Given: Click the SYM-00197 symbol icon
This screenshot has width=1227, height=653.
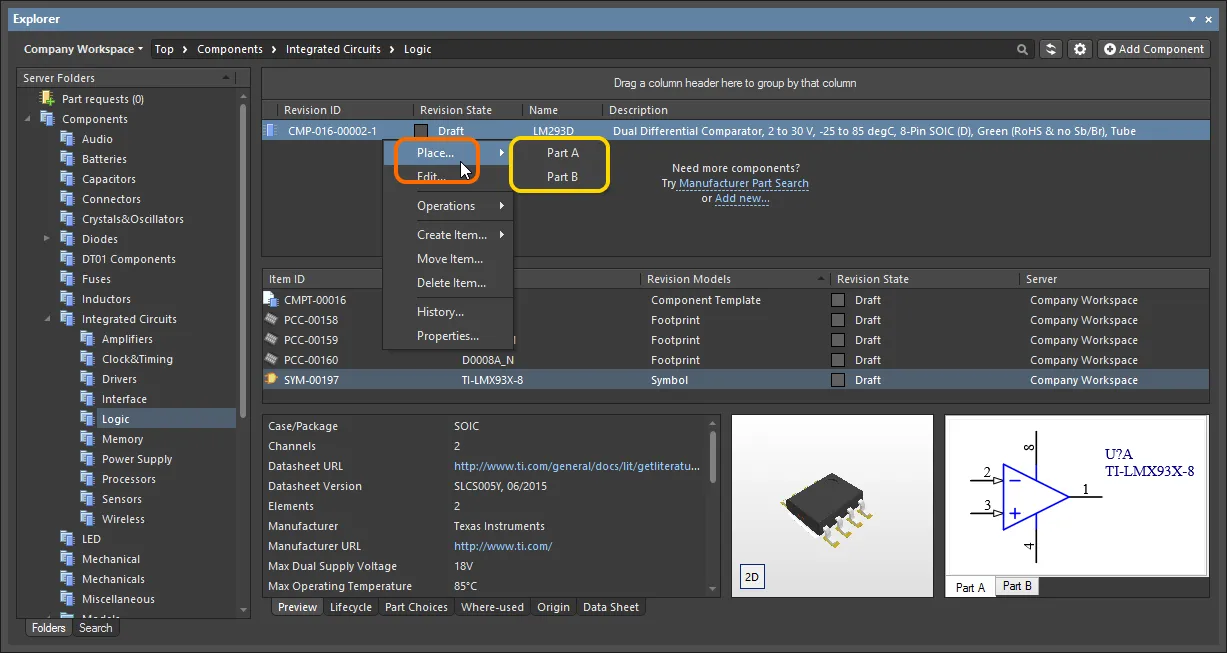Looking at the screenshot, I should (x=271, y=380).
